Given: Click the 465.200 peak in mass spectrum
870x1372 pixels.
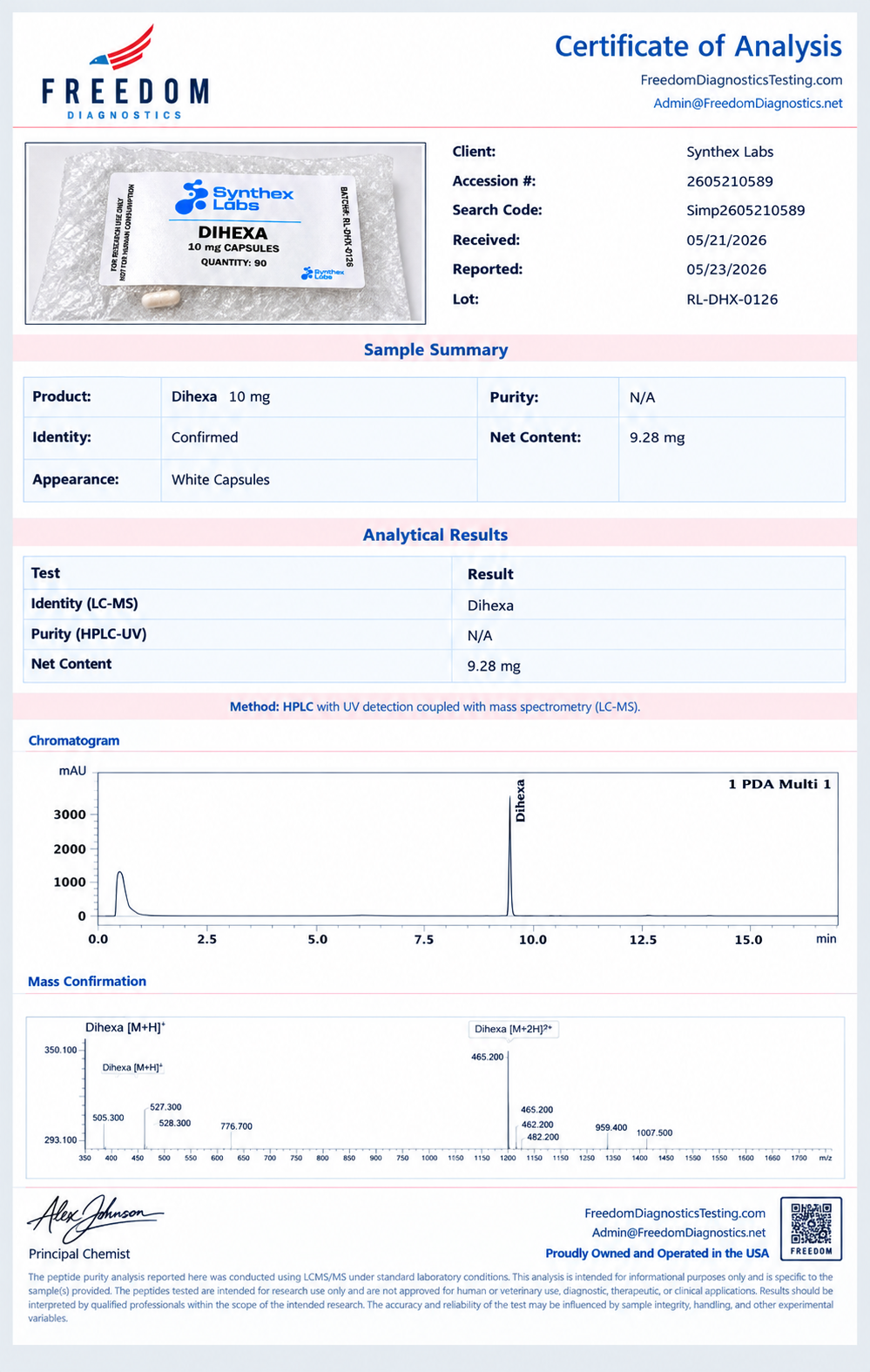Looking at the screenshot, I should pyautogui.click(x=508, y=1101).
